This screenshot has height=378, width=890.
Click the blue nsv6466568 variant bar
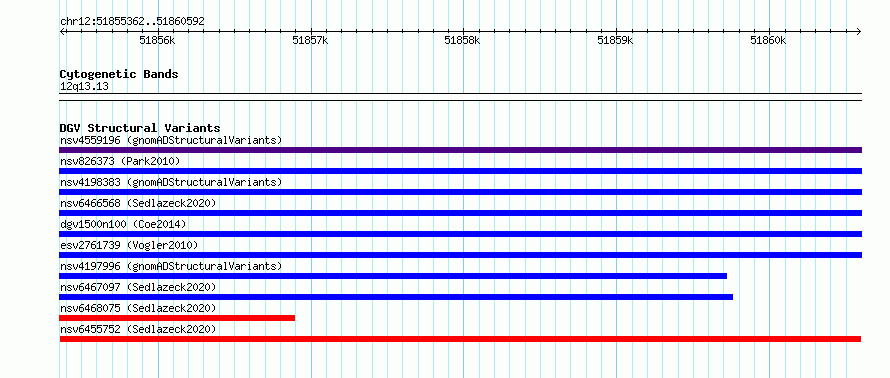click(x=460, y=213)
